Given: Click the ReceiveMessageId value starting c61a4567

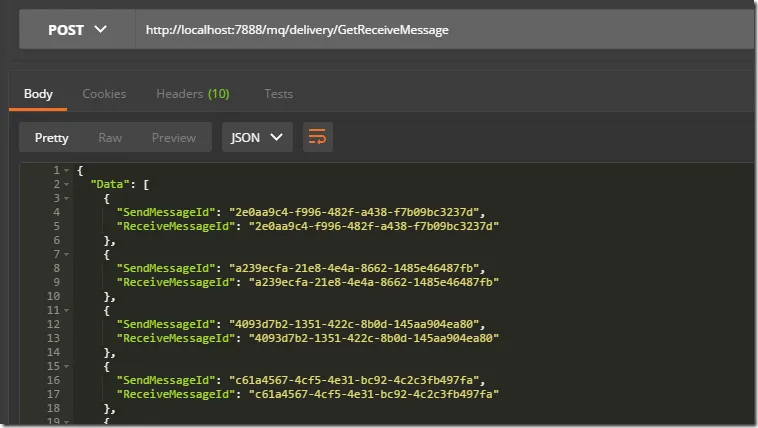Looking at the screenshot, I should 374,394.
